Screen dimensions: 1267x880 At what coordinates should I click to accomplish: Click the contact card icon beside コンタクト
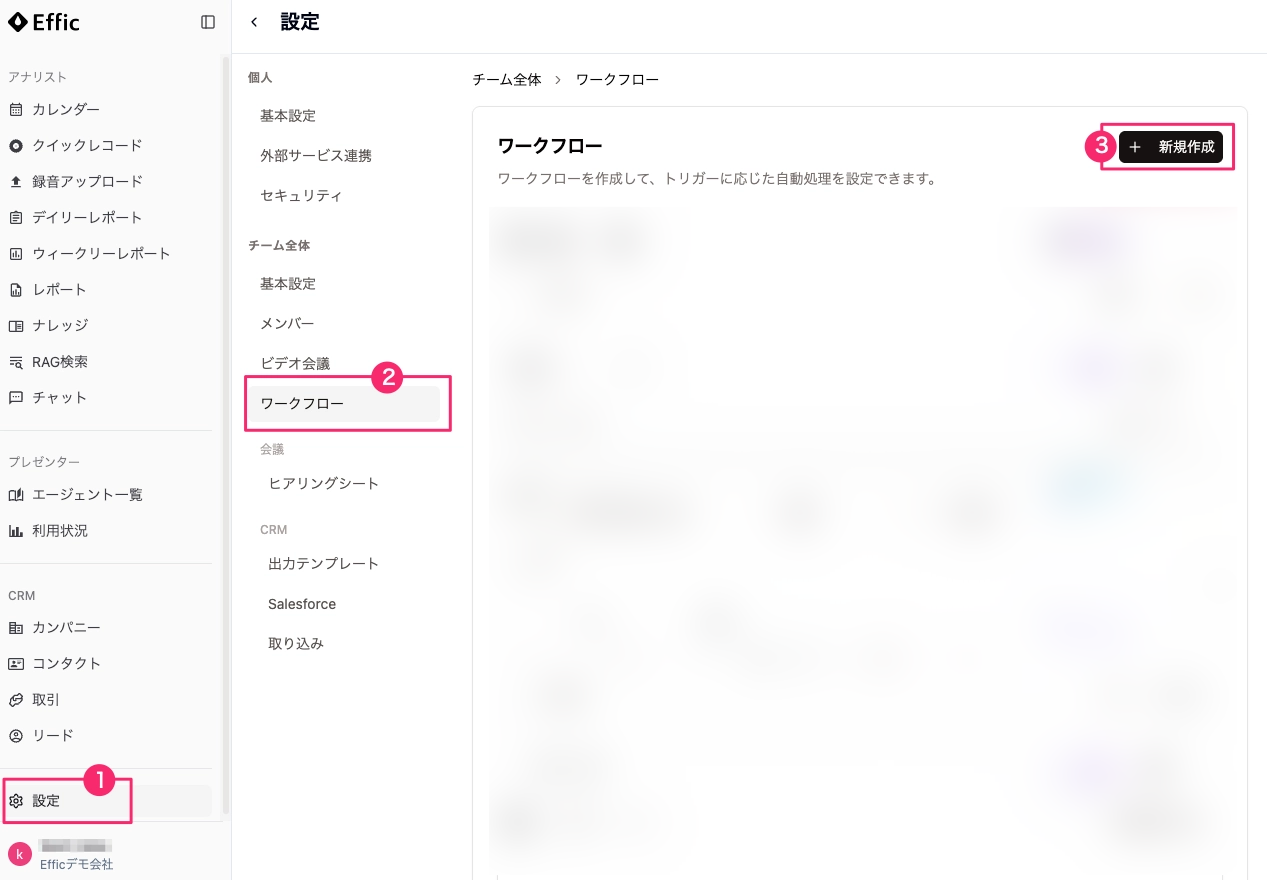[16, 663]
